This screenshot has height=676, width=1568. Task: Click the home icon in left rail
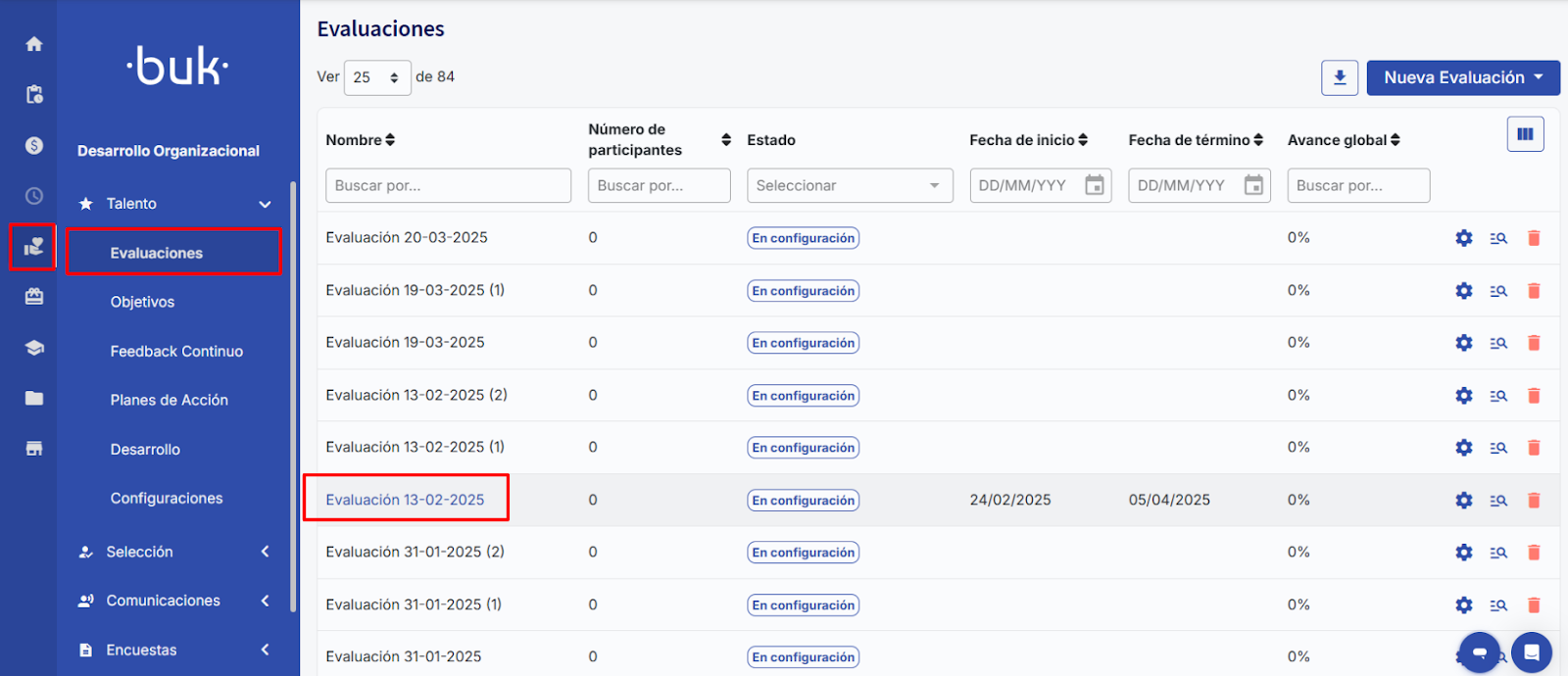[34, 44]
